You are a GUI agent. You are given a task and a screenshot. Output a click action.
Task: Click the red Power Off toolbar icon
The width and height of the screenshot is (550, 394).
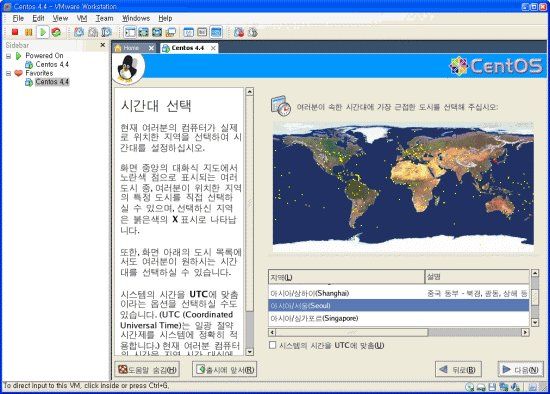click(x=15, y=32)
